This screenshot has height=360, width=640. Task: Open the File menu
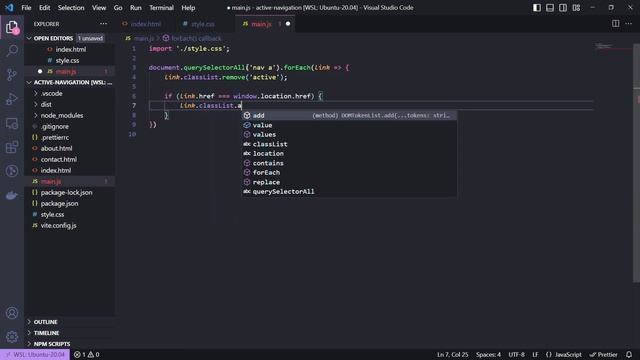tap(26, 8)
